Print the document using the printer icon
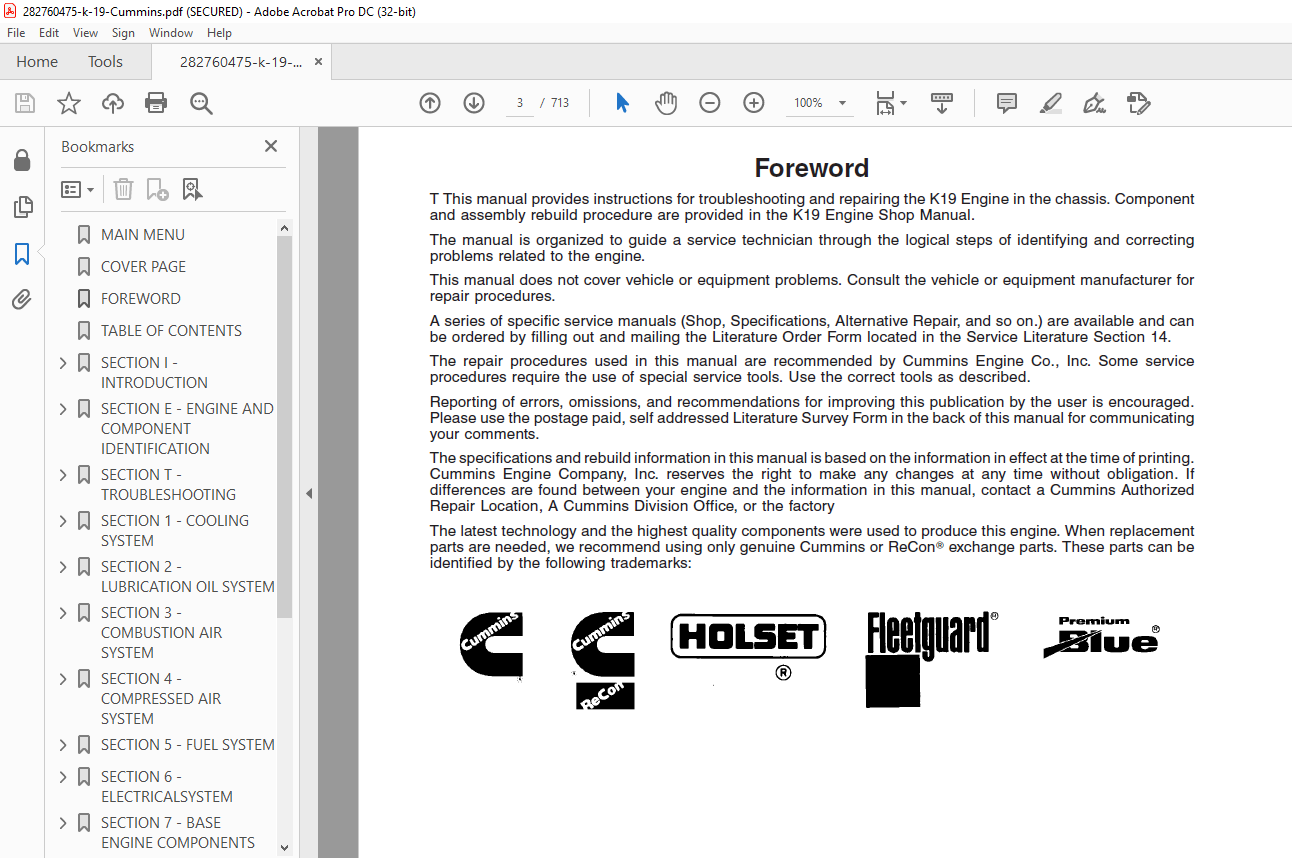This screenshot has height=858, width=1292. 156,103
